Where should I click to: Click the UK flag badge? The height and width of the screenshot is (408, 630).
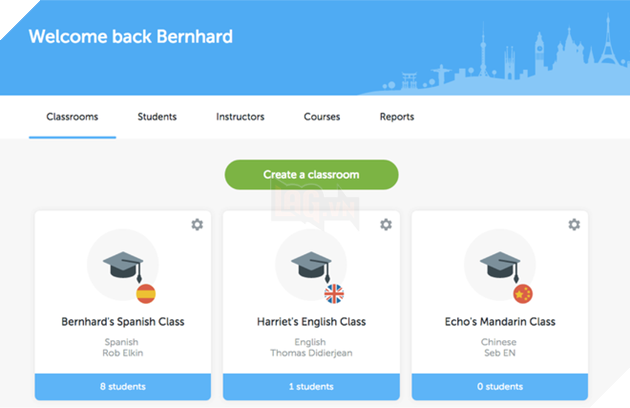pyautogui.click(x=334, y=293)
